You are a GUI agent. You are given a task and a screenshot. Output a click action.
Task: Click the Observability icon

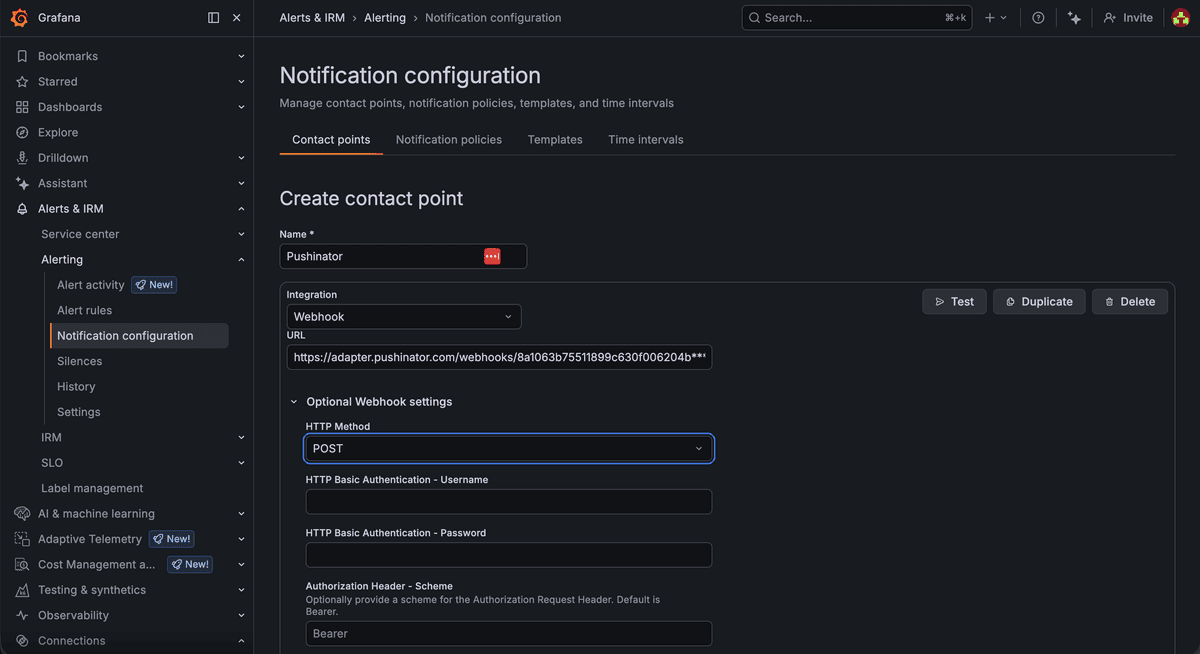22,615
